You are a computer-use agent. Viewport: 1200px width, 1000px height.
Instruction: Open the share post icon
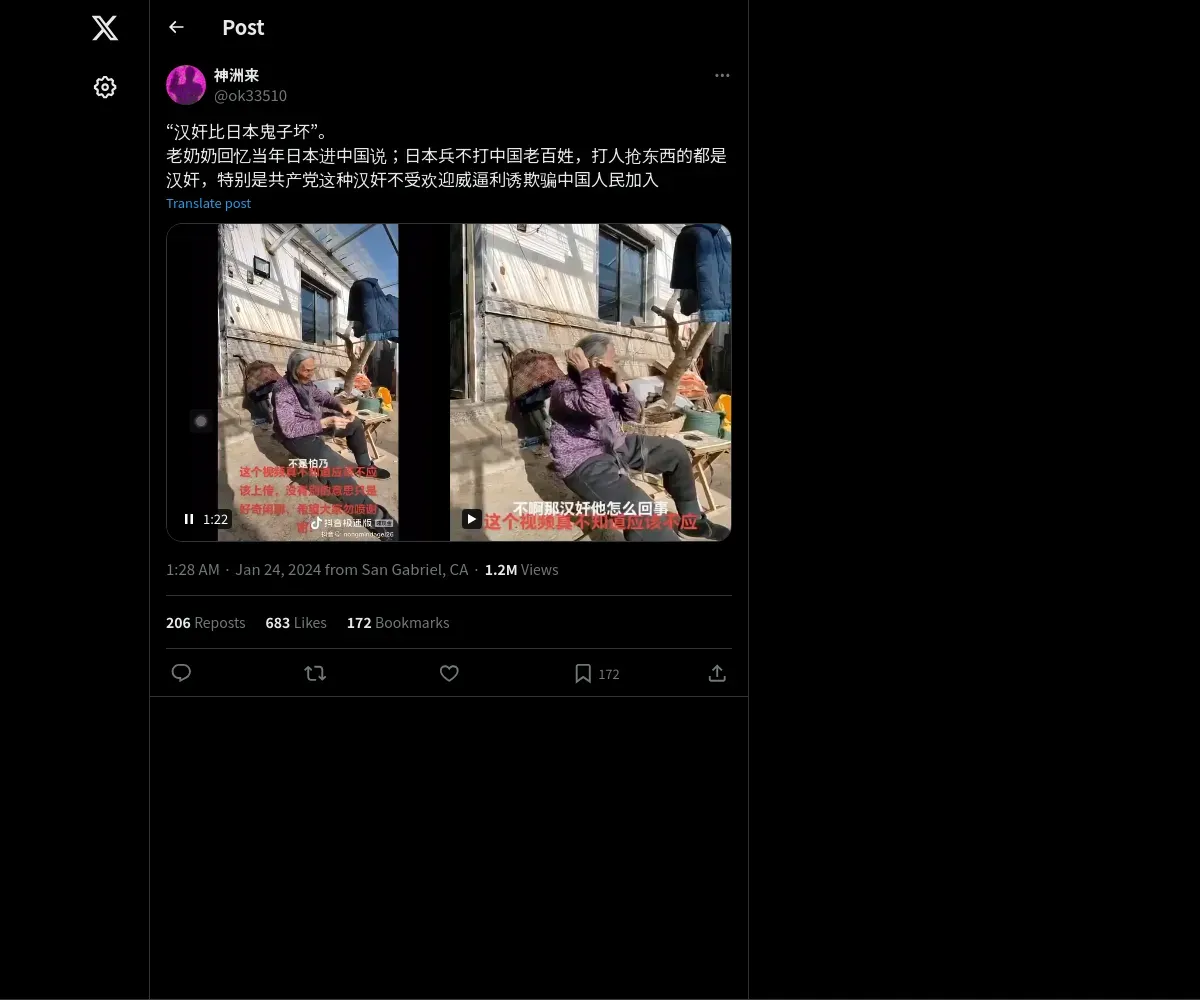(717, 673)
